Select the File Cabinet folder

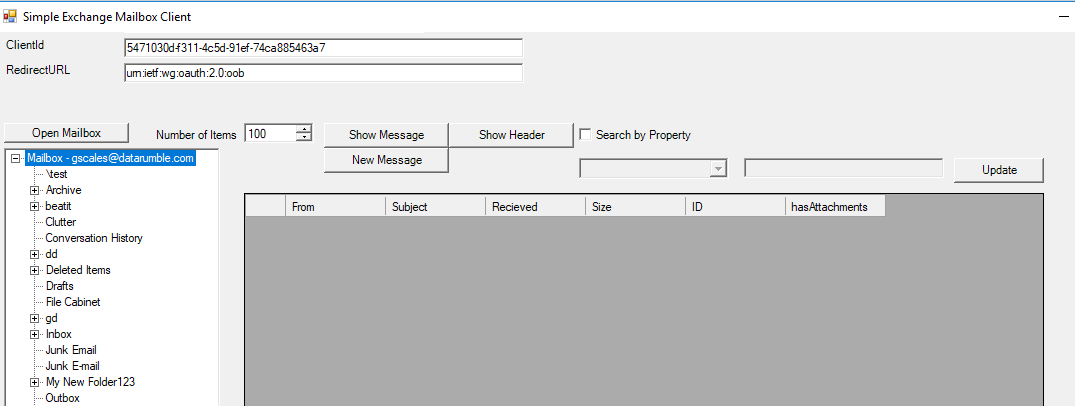click(x=73, y=302)
